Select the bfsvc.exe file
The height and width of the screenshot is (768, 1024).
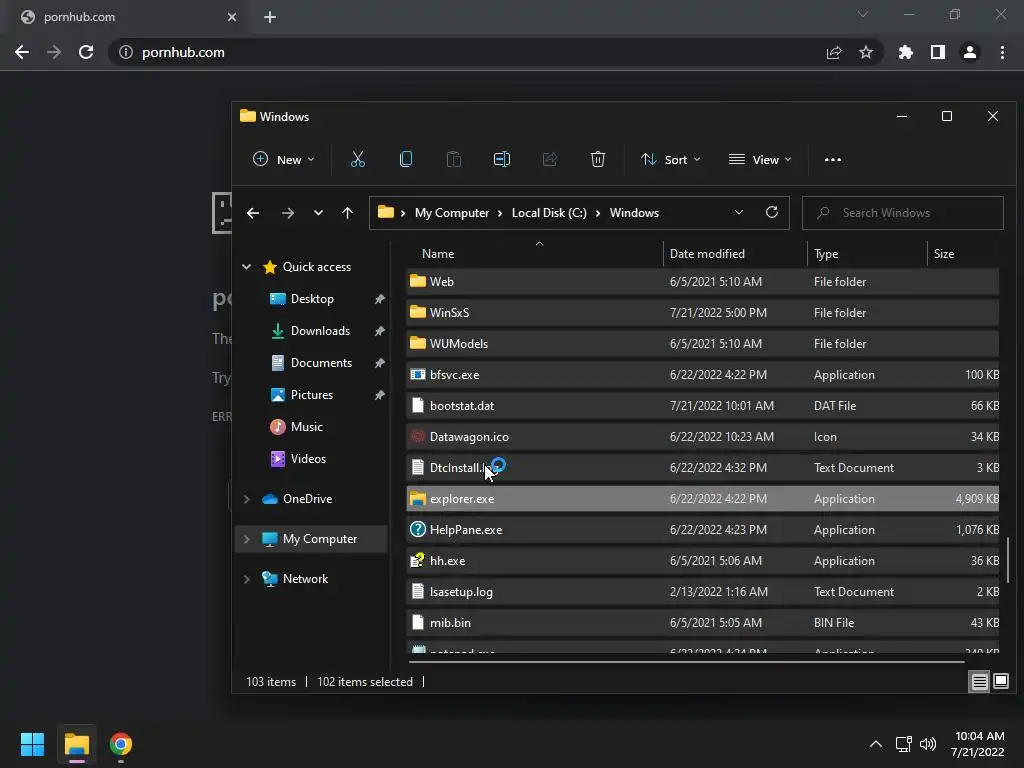coord(703,375)
